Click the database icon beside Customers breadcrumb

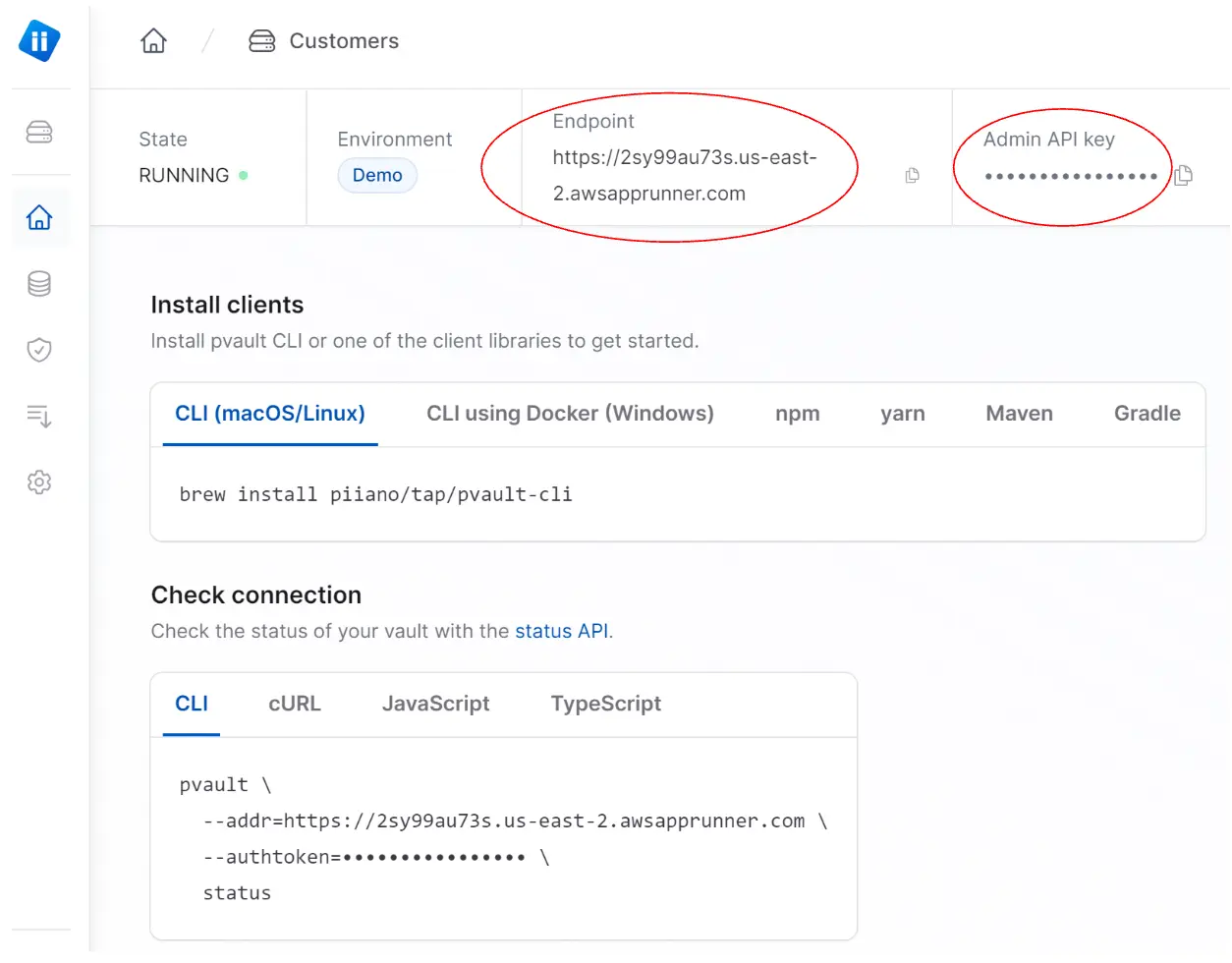[x=260, y=40]
